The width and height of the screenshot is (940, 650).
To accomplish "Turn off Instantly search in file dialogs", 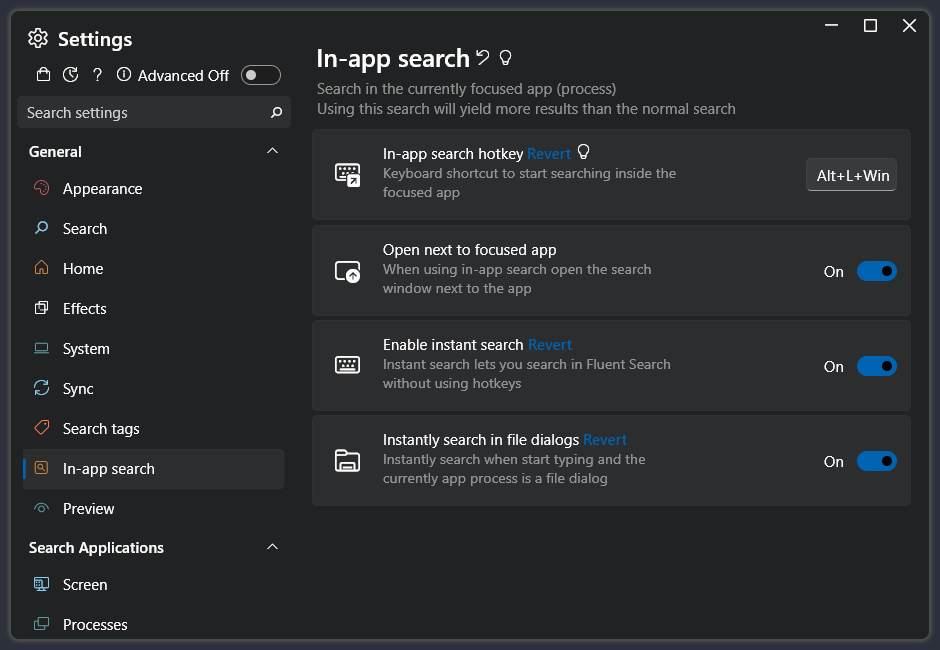I will [876, 461].
